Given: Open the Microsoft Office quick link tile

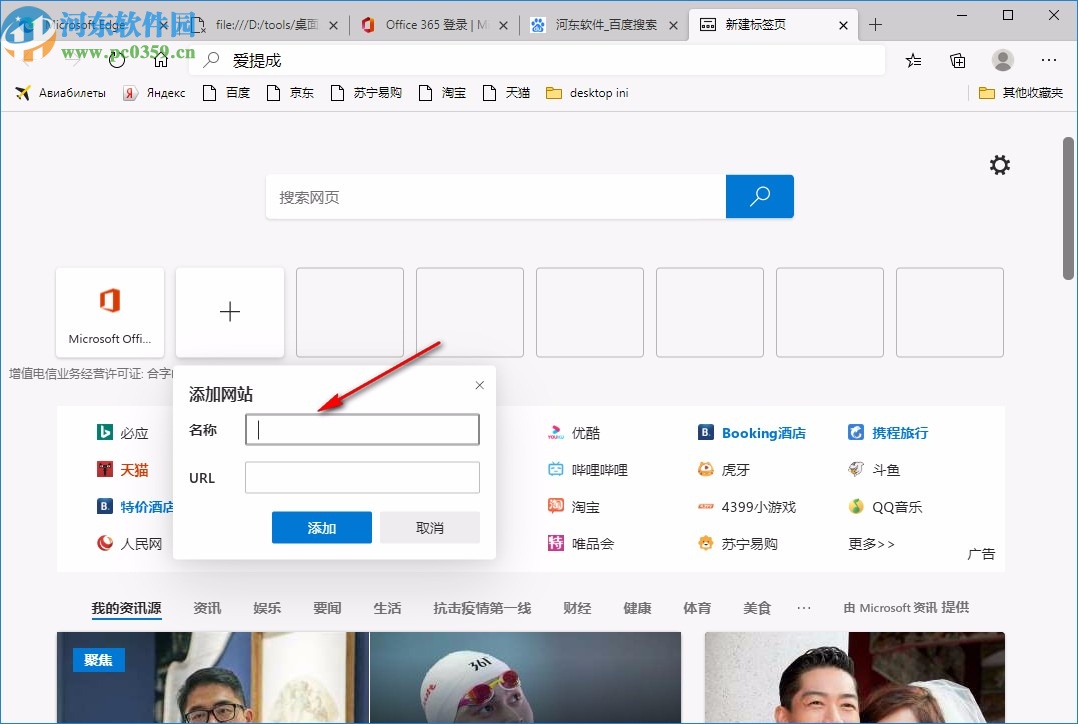Looking at the screenshot, I should pos(110,312).
